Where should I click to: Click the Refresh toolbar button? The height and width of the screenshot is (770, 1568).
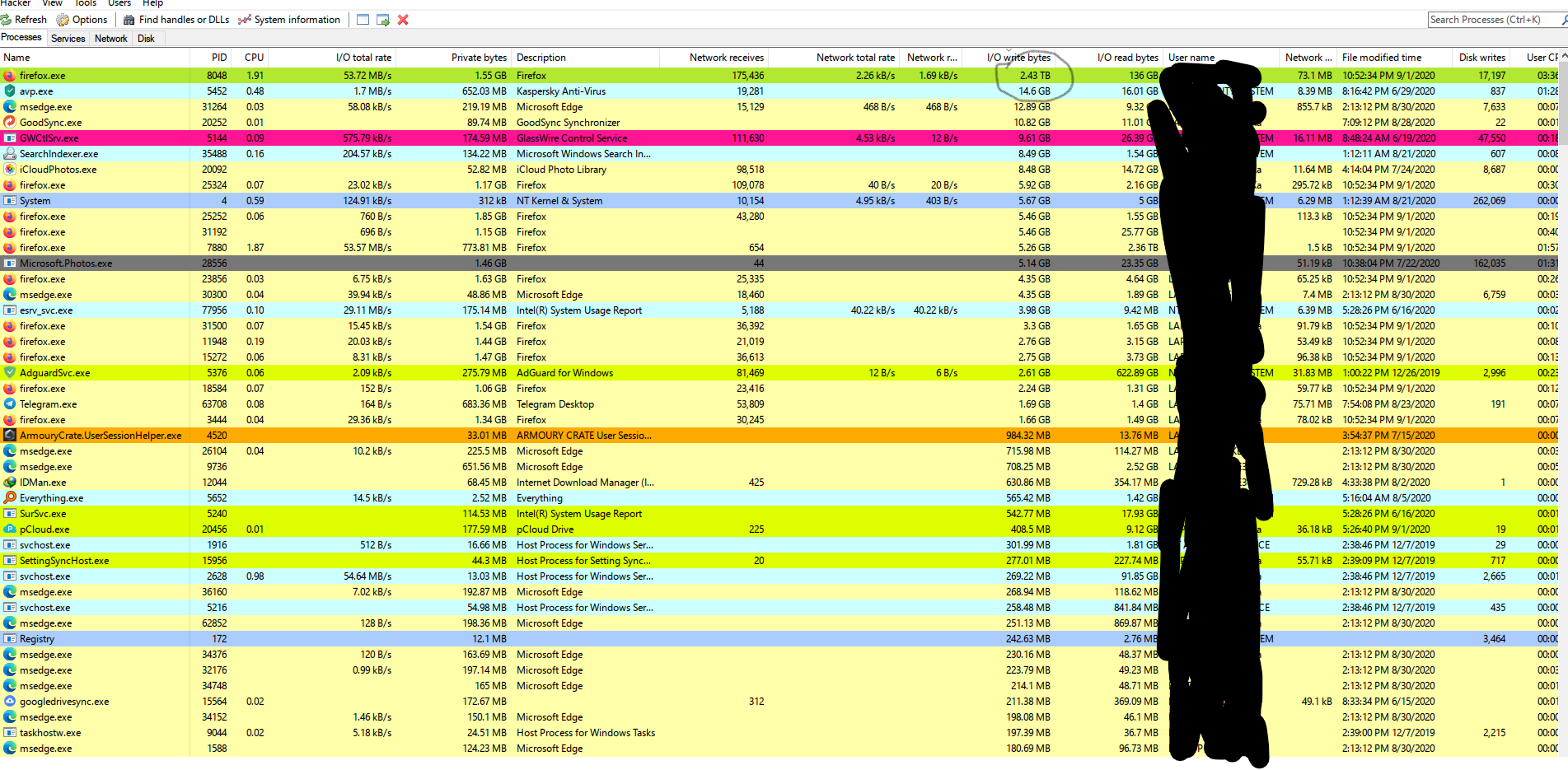tap(24, 20)
